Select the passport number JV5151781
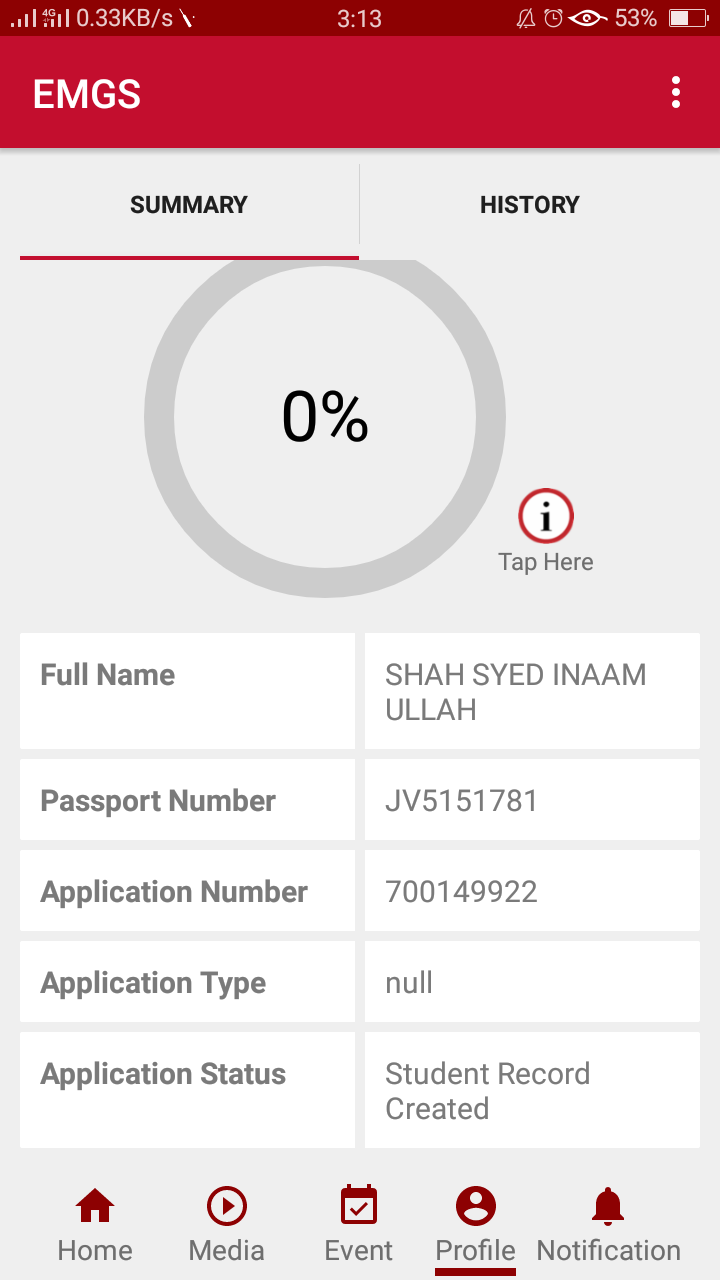720x1280 pixels. 462,801
